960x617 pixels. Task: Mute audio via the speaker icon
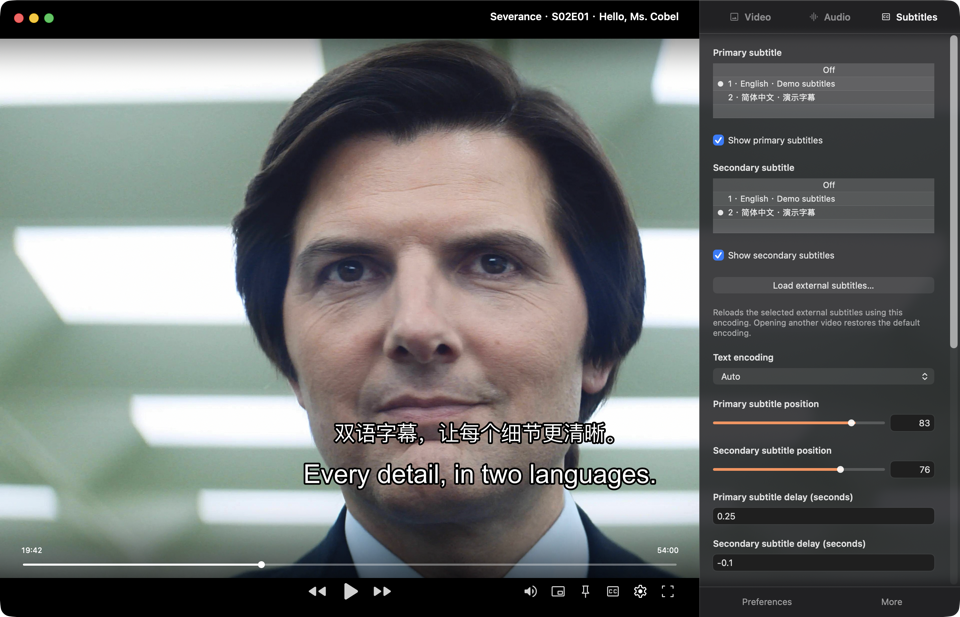coord(531,591)
